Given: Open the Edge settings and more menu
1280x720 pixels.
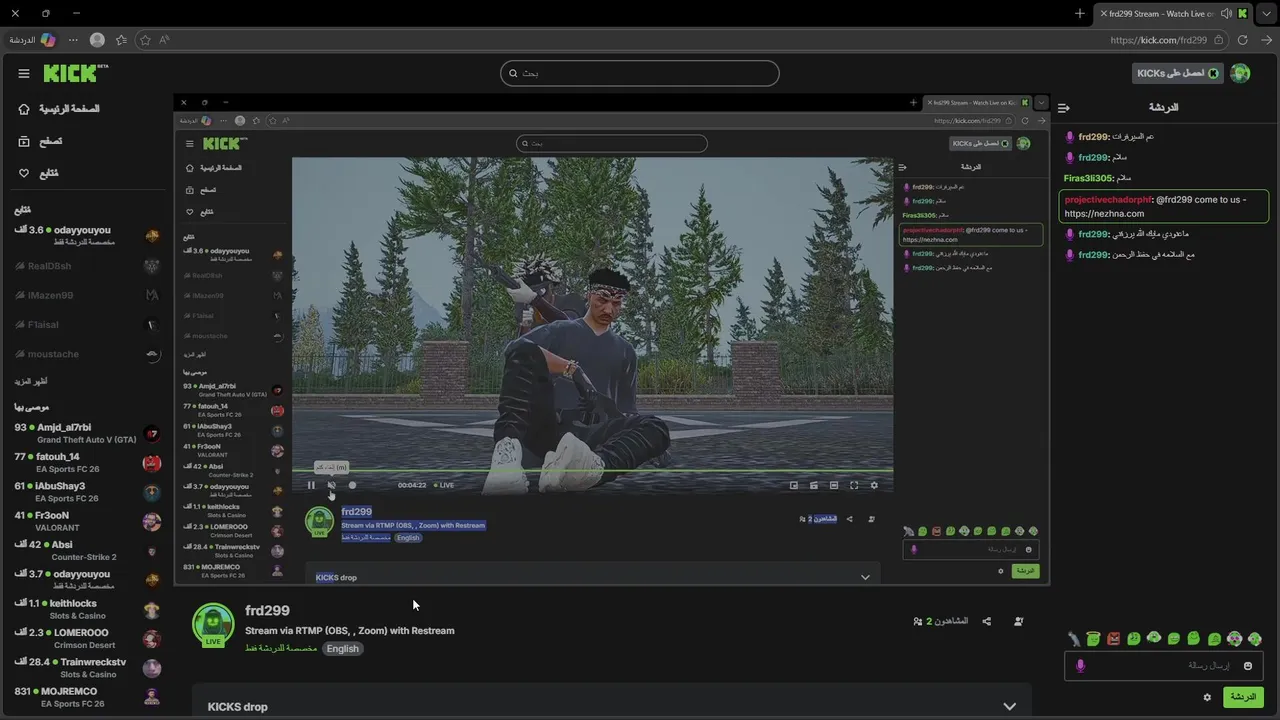Looking at the screenshot, I should click(x=73, y=40).
